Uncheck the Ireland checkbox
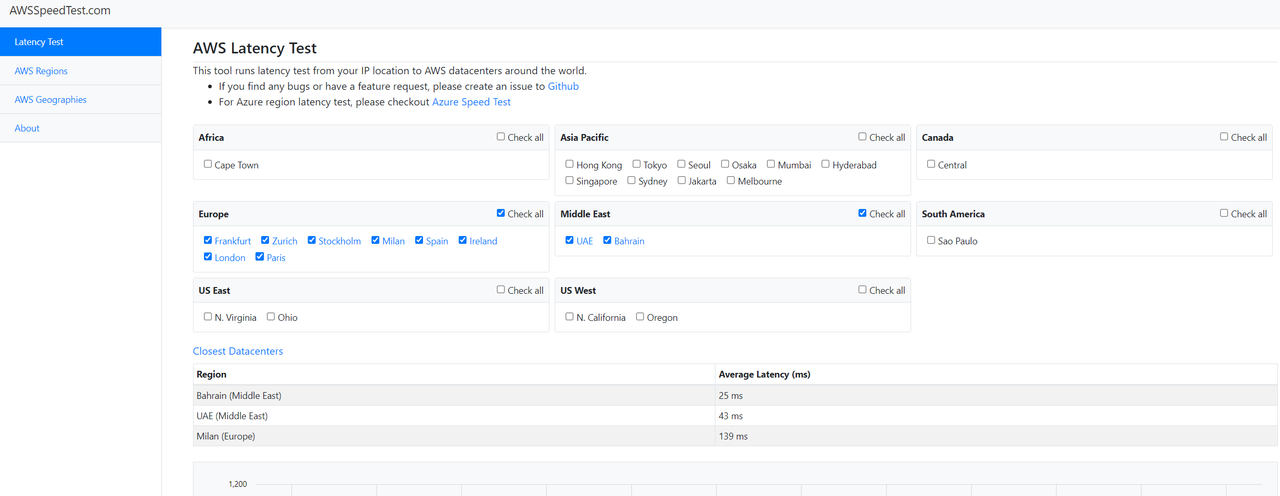Image resolution: width=1280 pixels, height=496 pixels. coord(463,240)
